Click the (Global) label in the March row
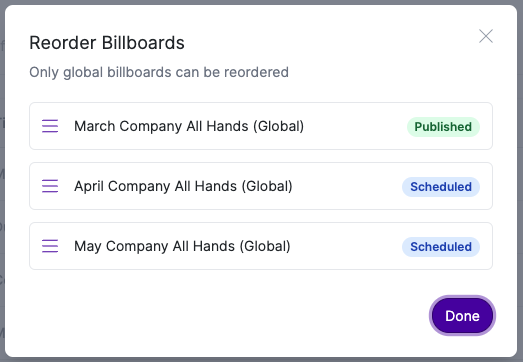 [279, 126]
